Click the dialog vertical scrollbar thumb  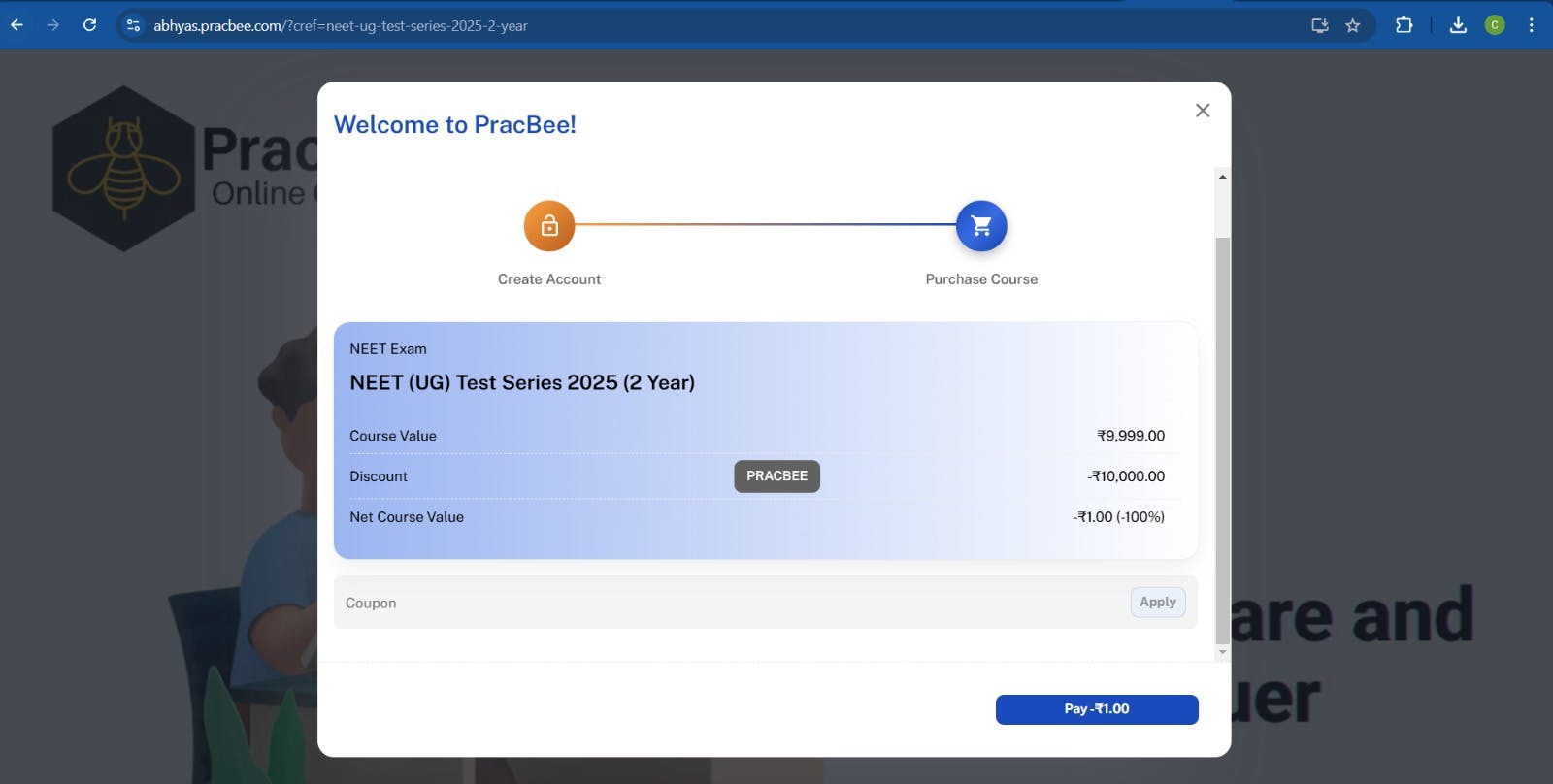point(1222,441)
